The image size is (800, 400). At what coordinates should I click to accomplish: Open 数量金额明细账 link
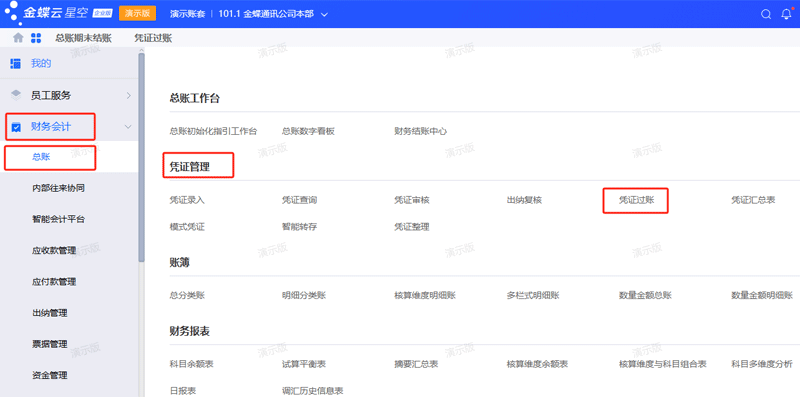pos(762,295)
